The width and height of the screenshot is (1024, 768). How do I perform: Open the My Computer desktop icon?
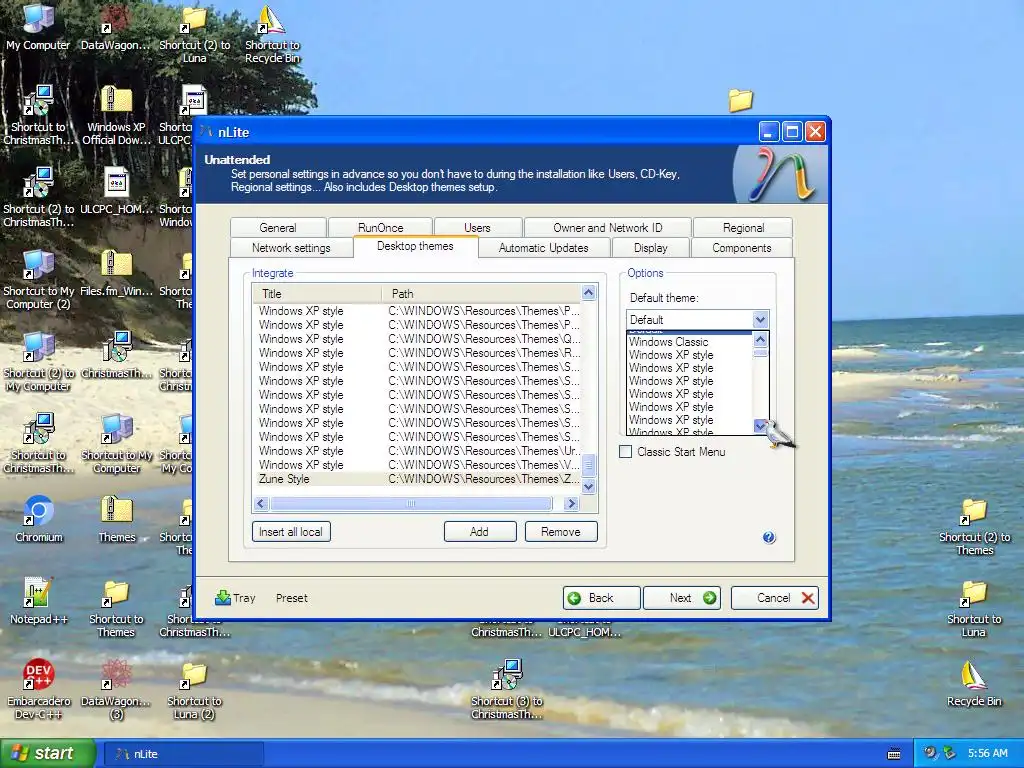[38, 27]
